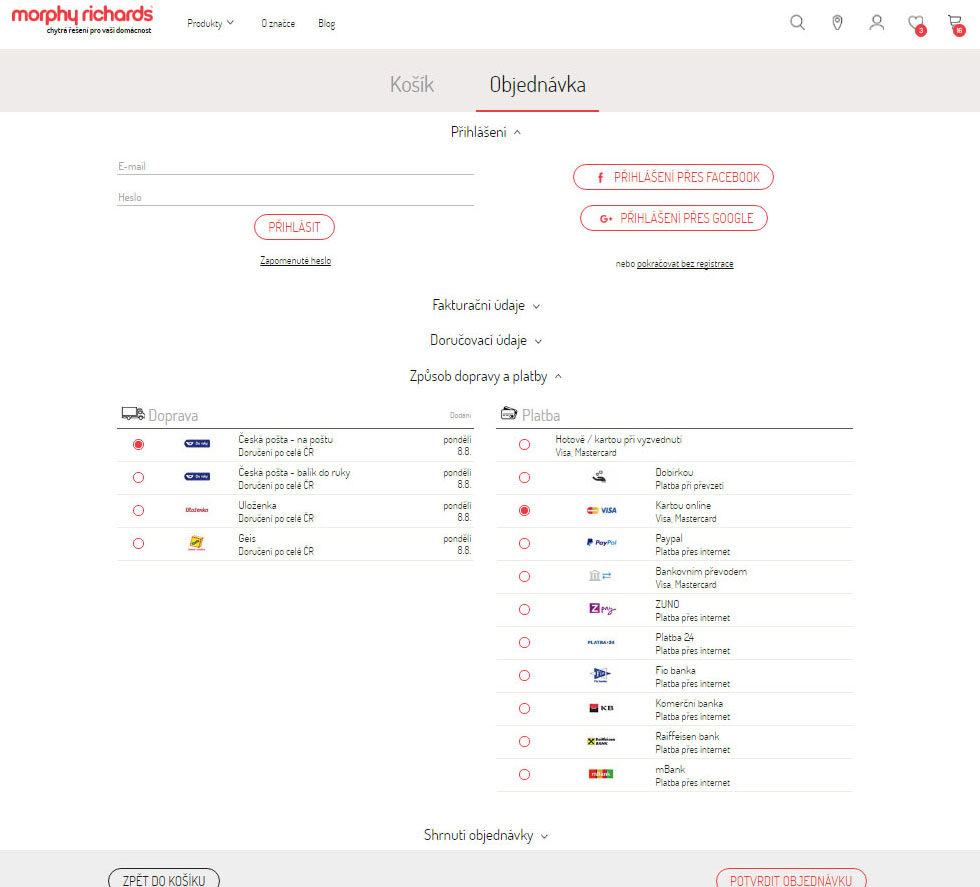This screenshot has width=980, height=887.
Task: Choose Platba 24 payment radio
Action: pos(524,643)
